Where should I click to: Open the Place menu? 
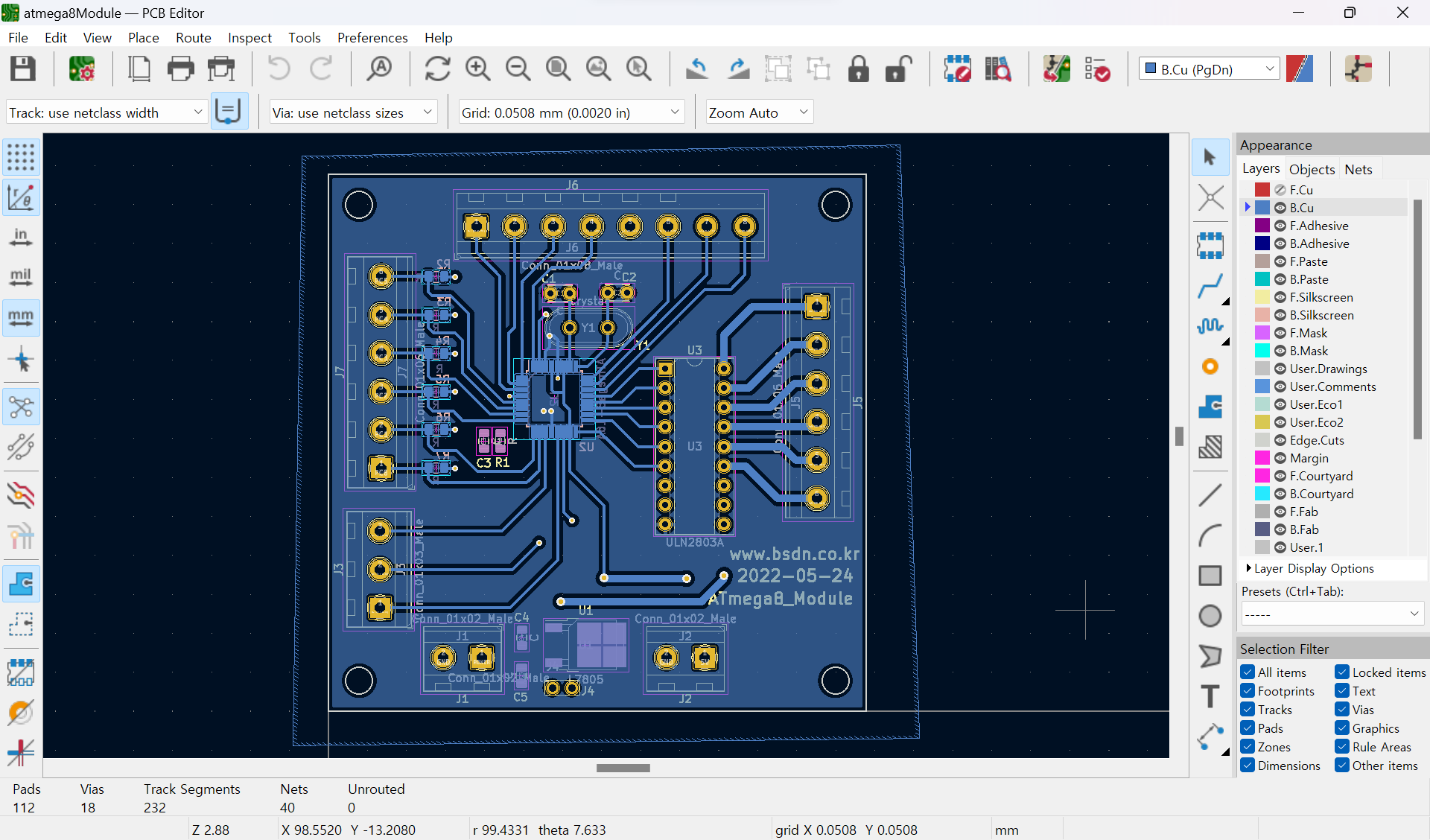(143, 37)
